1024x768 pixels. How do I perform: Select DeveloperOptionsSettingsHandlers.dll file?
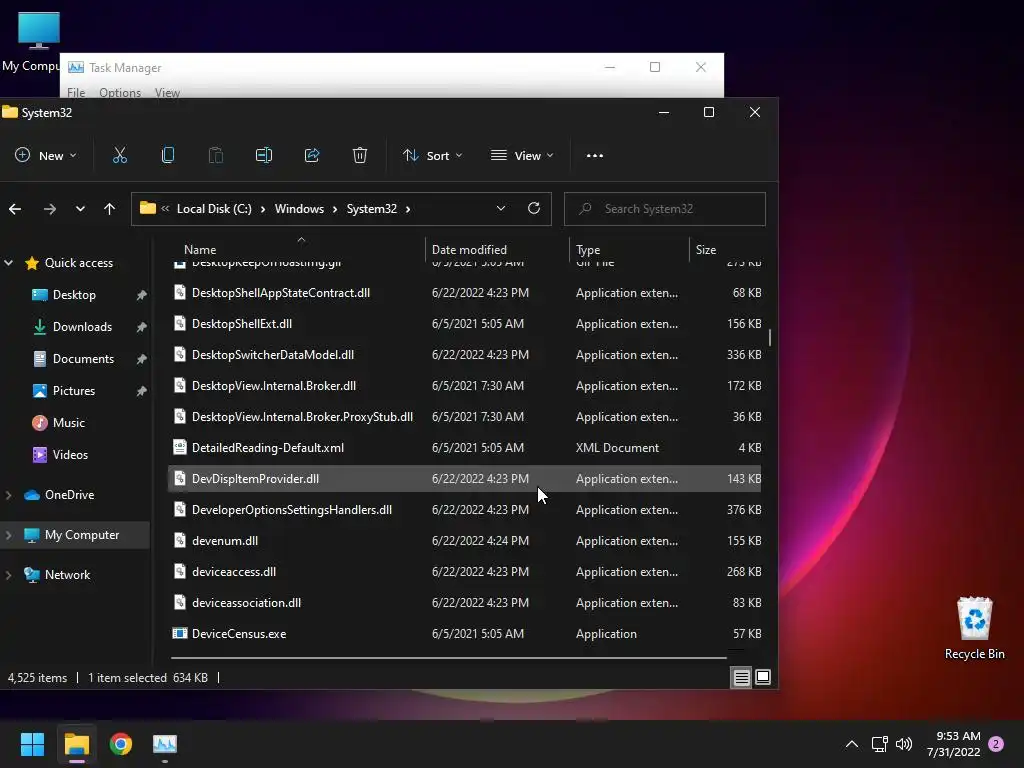tap(464, 509)
